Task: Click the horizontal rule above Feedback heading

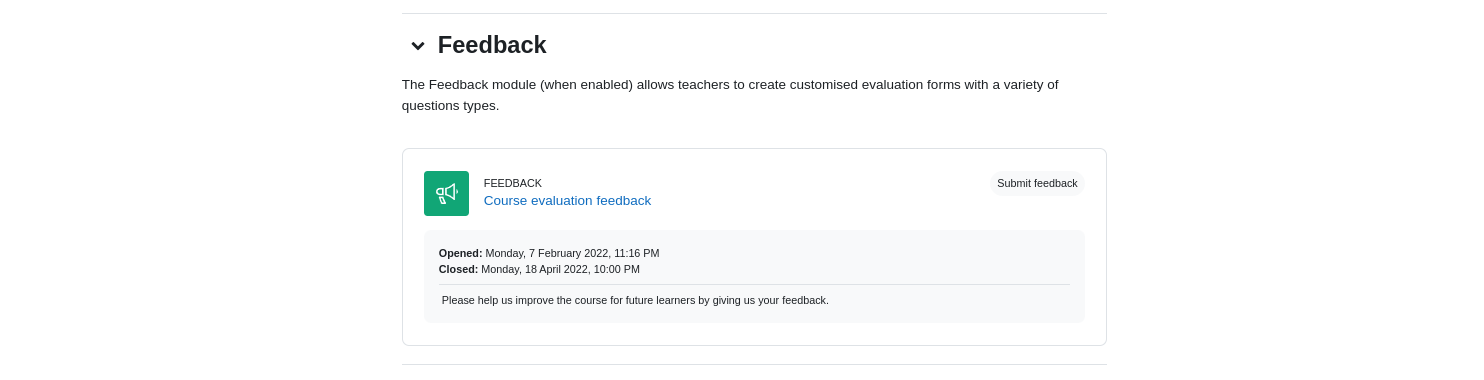Action: (x=754, y=13)
